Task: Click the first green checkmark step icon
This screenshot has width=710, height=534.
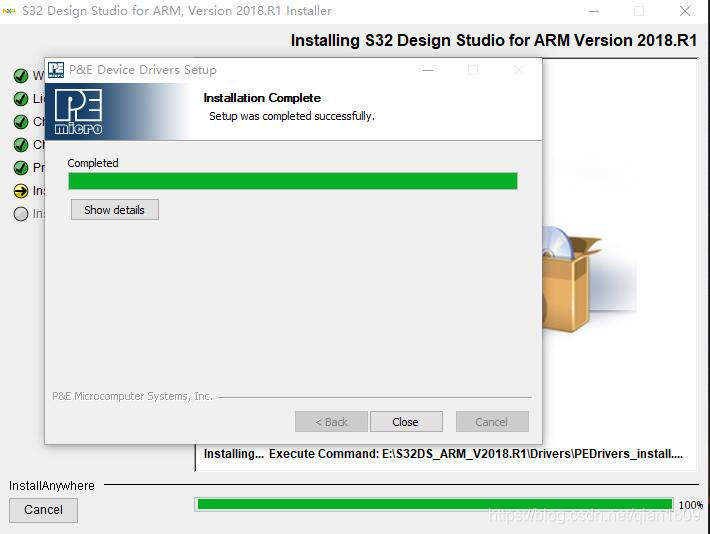Action: (x=21, y=76)
